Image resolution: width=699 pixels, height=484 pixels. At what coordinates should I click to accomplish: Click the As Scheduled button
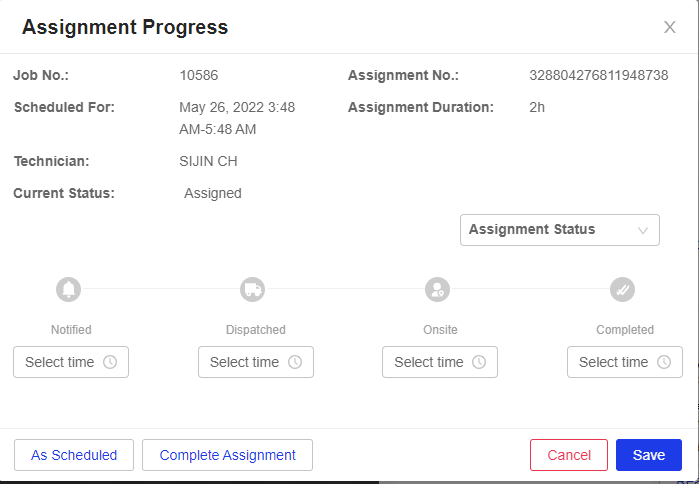[x=74, y=455]
